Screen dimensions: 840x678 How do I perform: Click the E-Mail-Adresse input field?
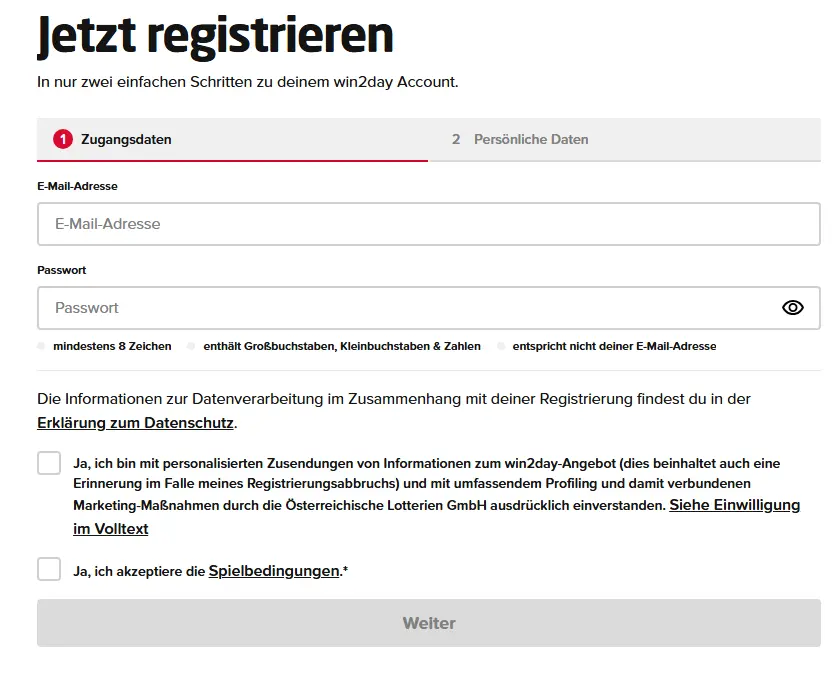[428, 223]
